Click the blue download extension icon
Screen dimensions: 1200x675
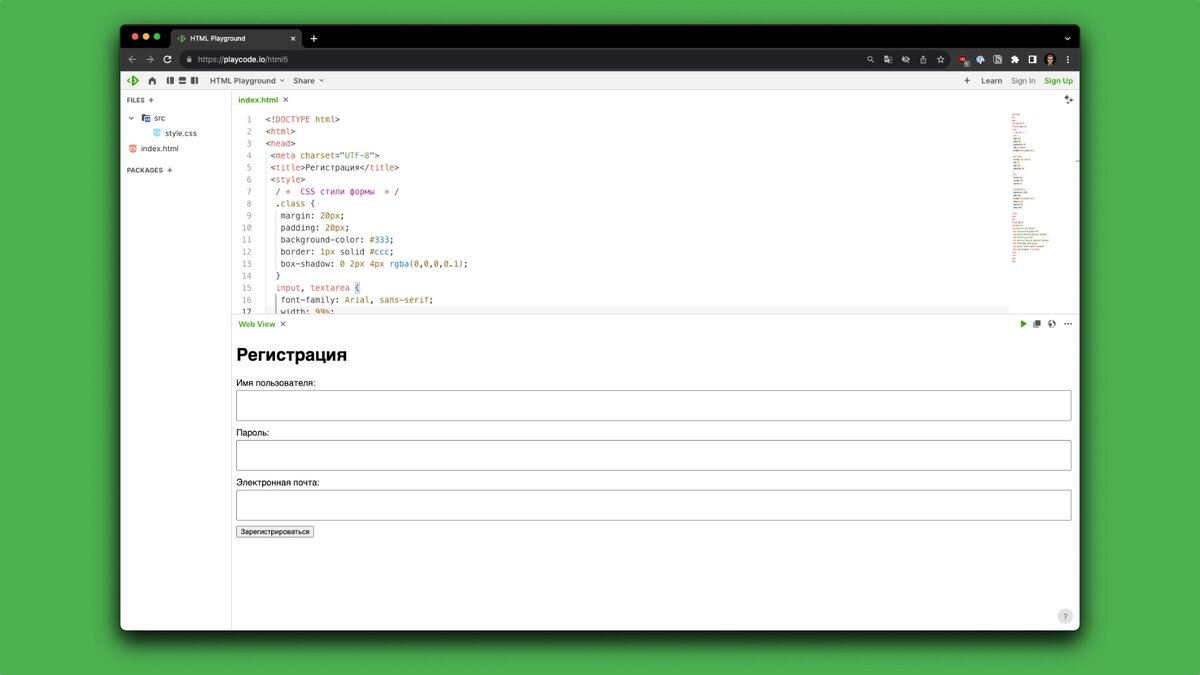[981, 59]
